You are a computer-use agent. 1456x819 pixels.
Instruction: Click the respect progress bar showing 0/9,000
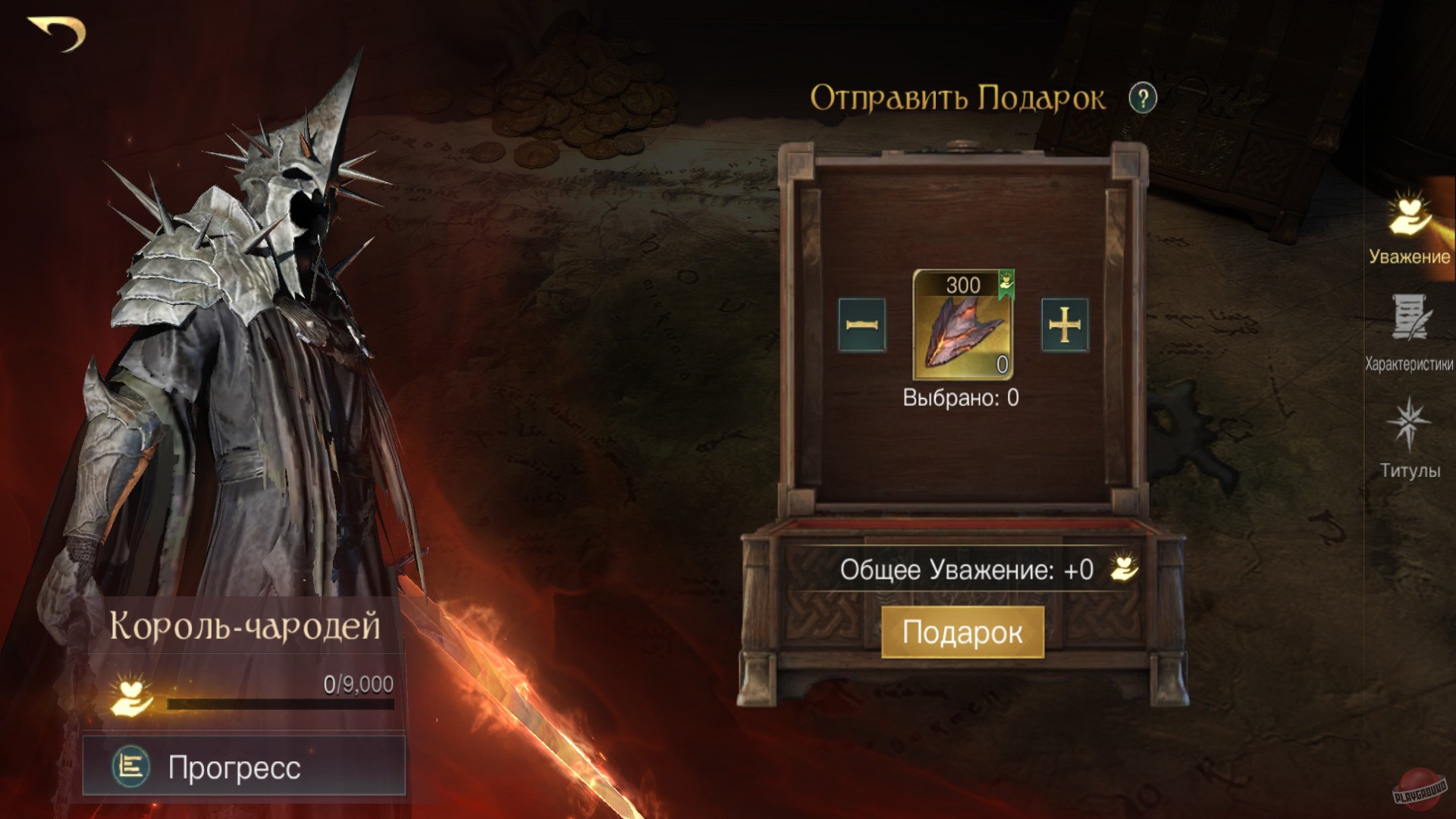point(280,704)
